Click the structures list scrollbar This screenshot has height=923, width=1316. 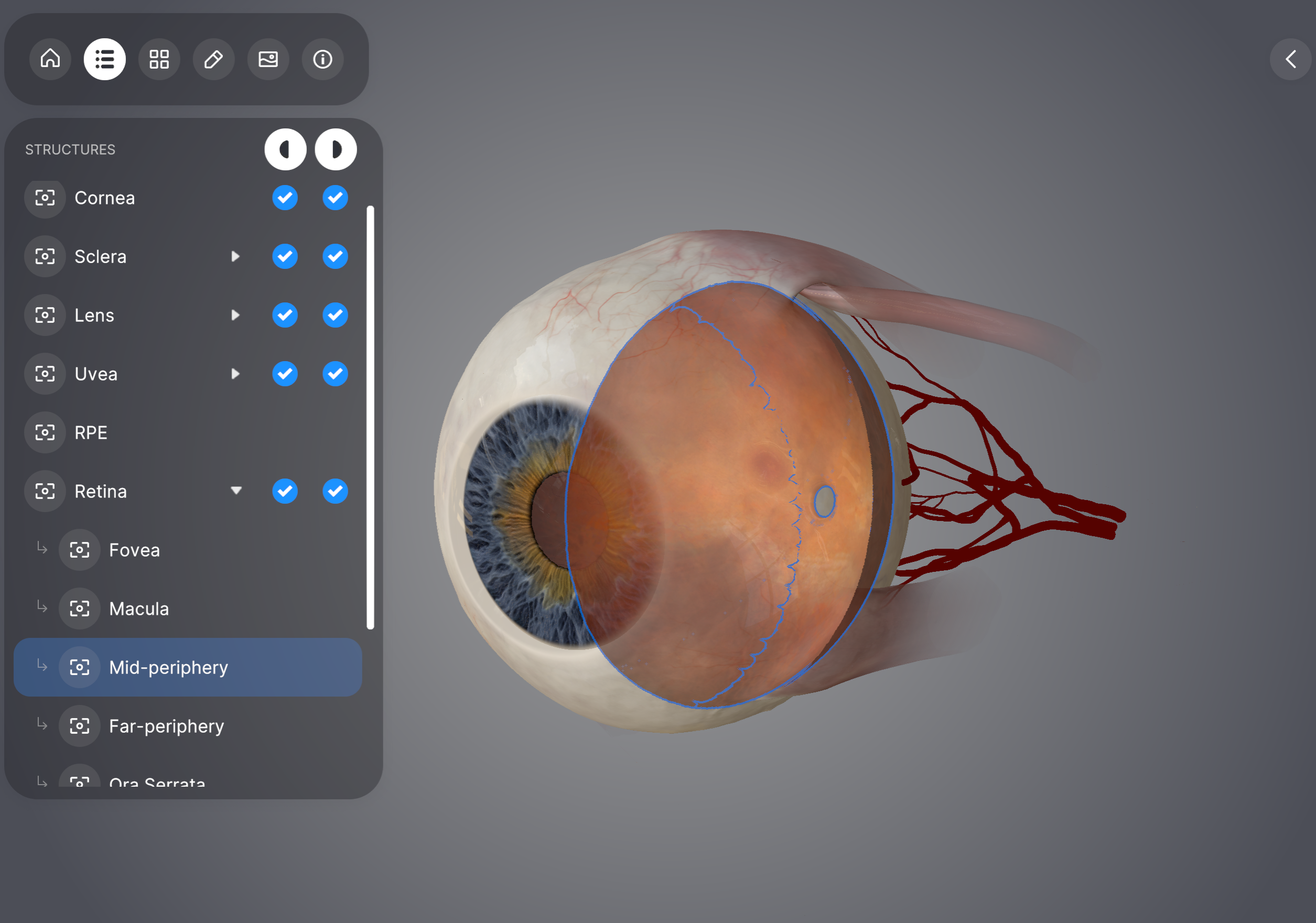pos(370,417)
